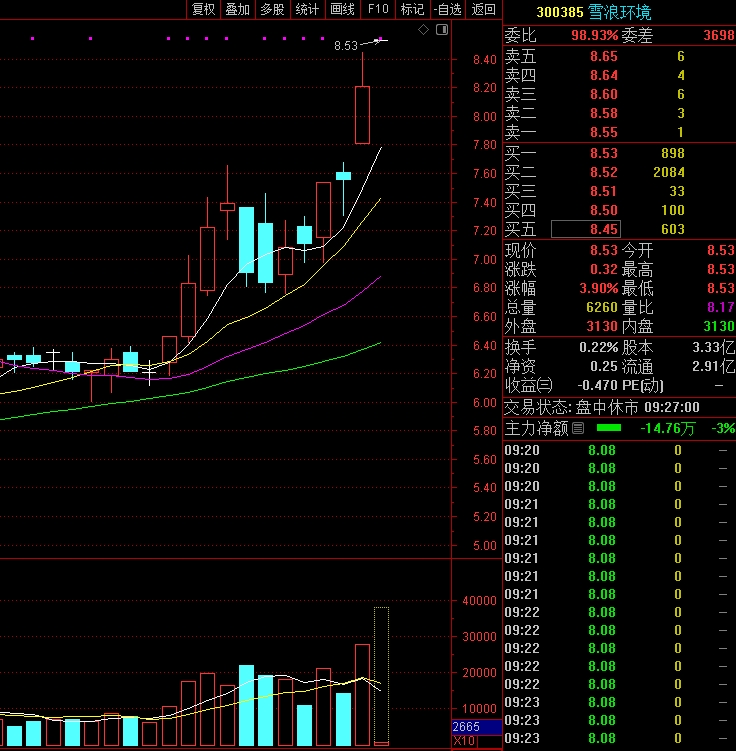Click stock title 300385 雪浪环境
Viewport: 736px width, 751px height.
coord(593,12)
